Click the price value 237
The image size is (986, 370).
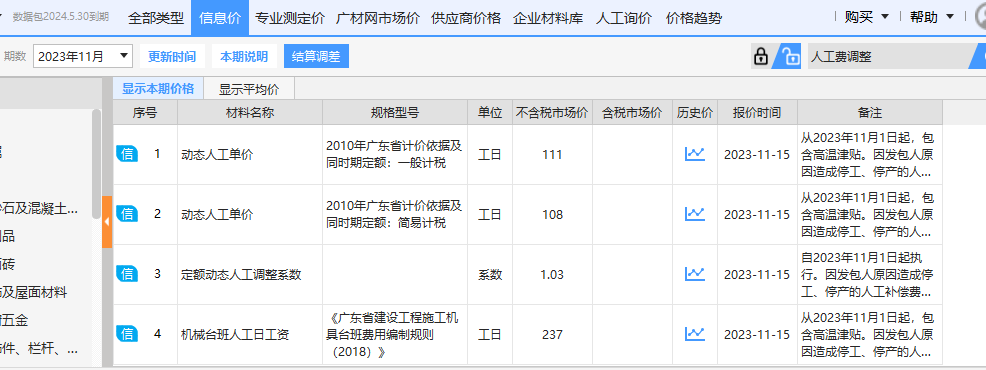tap(552, 335)
